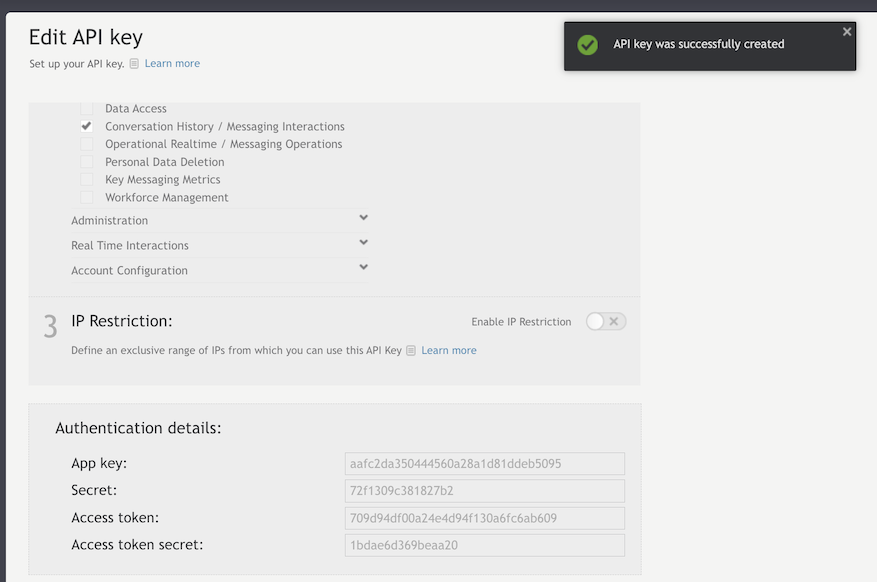Enable Operational Realtime / Messaging Operations checkbox

point(87,144)
